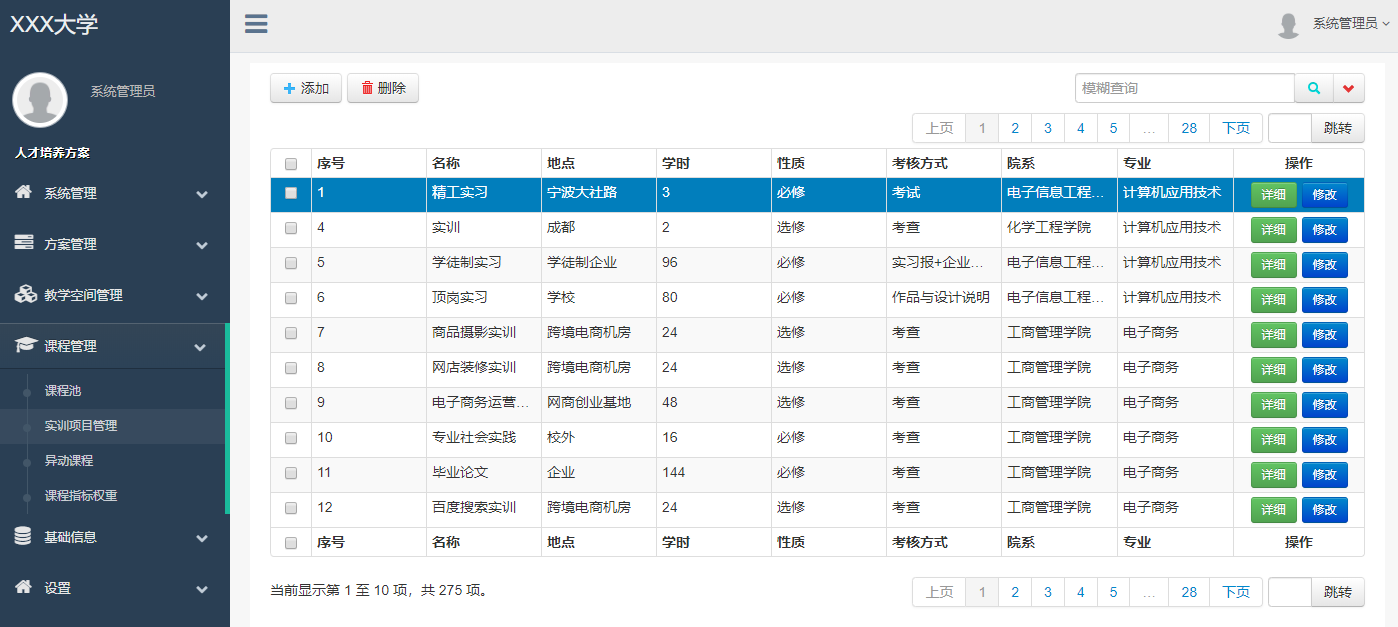Check the row for 商品摄影实训

291,333
